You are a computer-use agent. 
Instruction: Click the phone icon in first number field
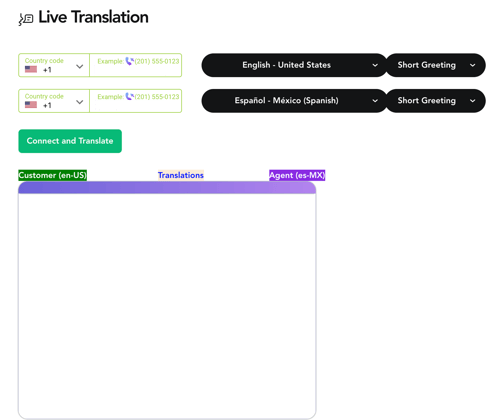129,61
